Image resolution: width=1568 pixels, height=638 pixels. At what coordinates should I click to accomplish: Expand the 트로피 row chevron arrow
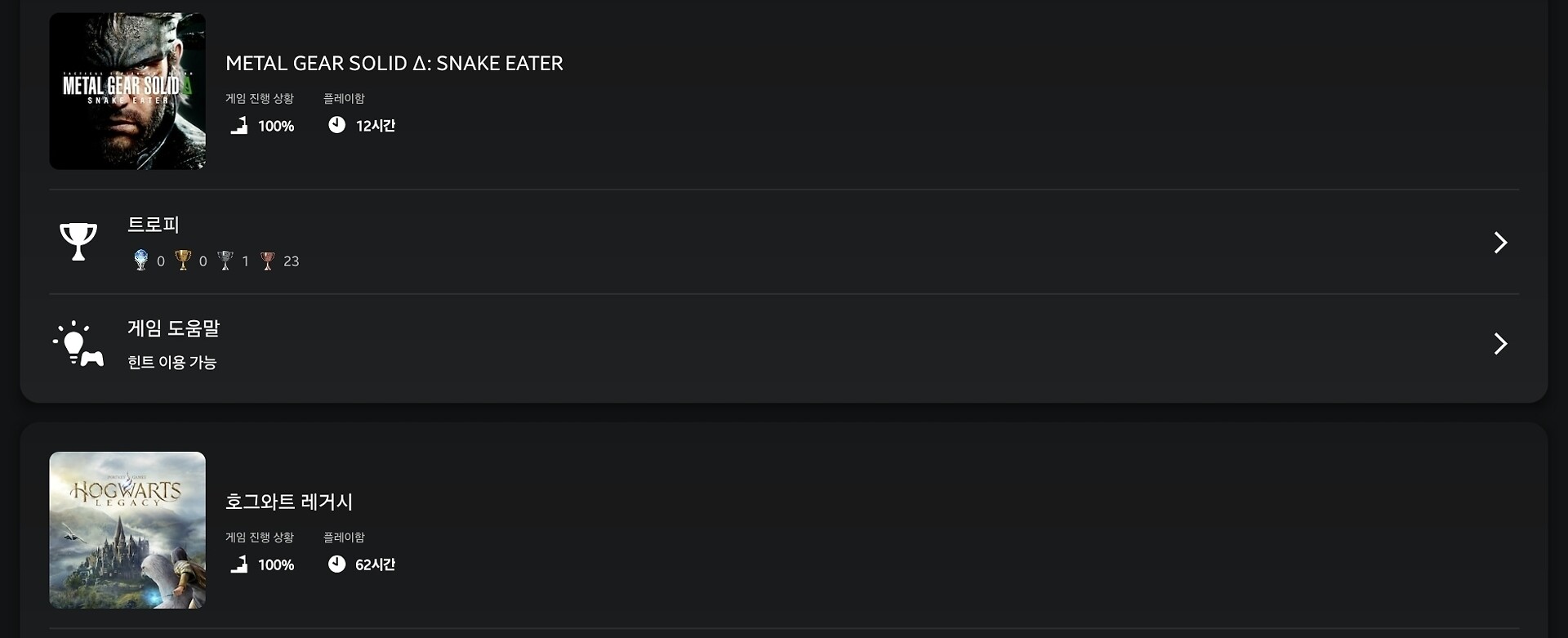tap(1499, 243)
